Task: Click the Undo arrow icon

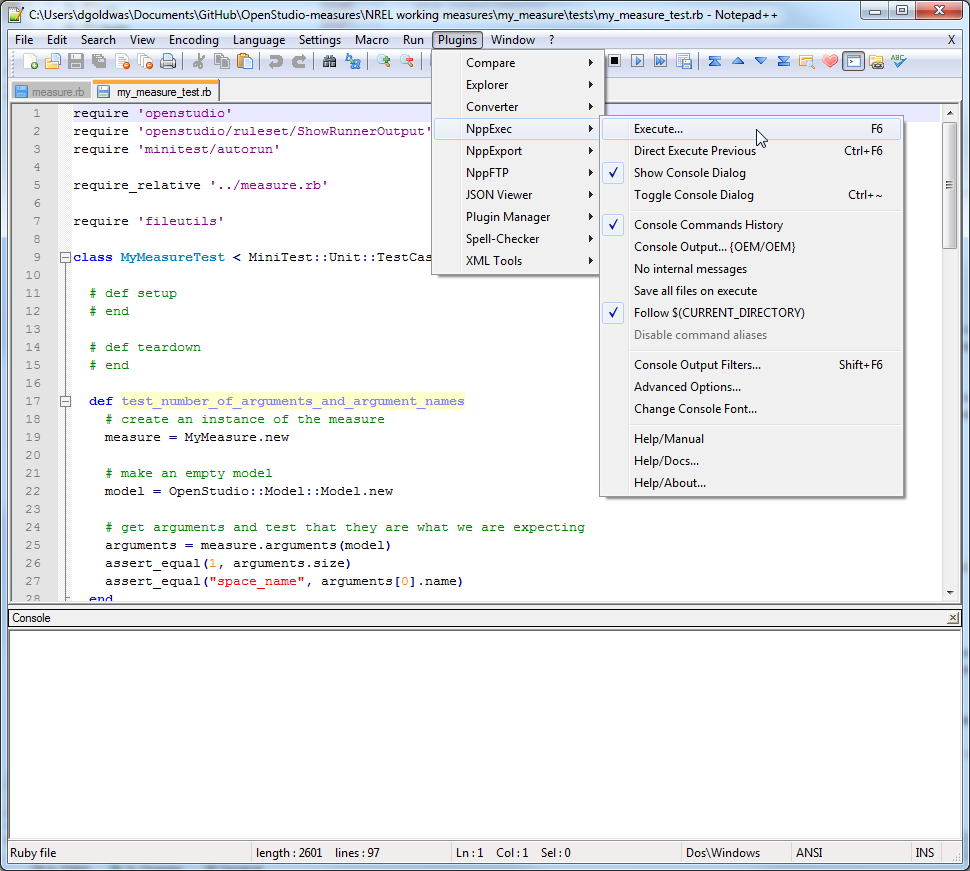Action: pos(275,61)
